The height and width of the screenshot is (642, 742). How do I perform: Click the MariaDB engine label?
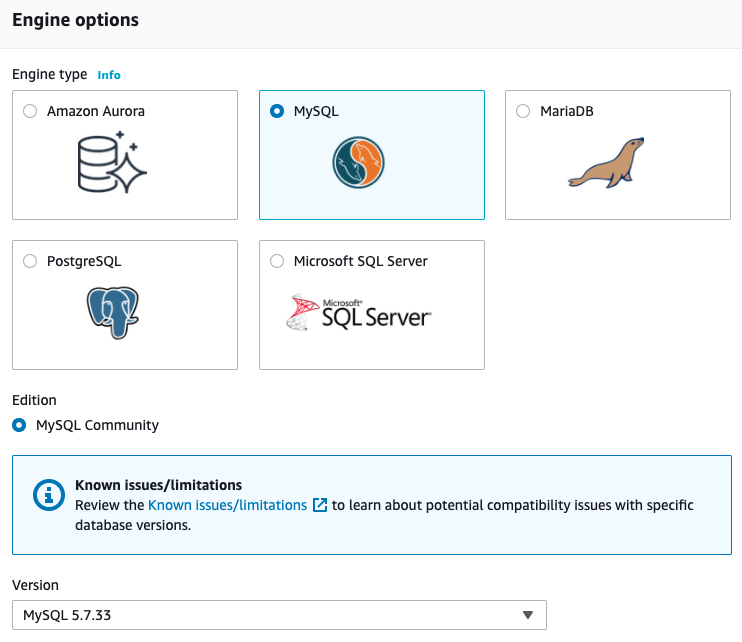[x=567, y=111]
